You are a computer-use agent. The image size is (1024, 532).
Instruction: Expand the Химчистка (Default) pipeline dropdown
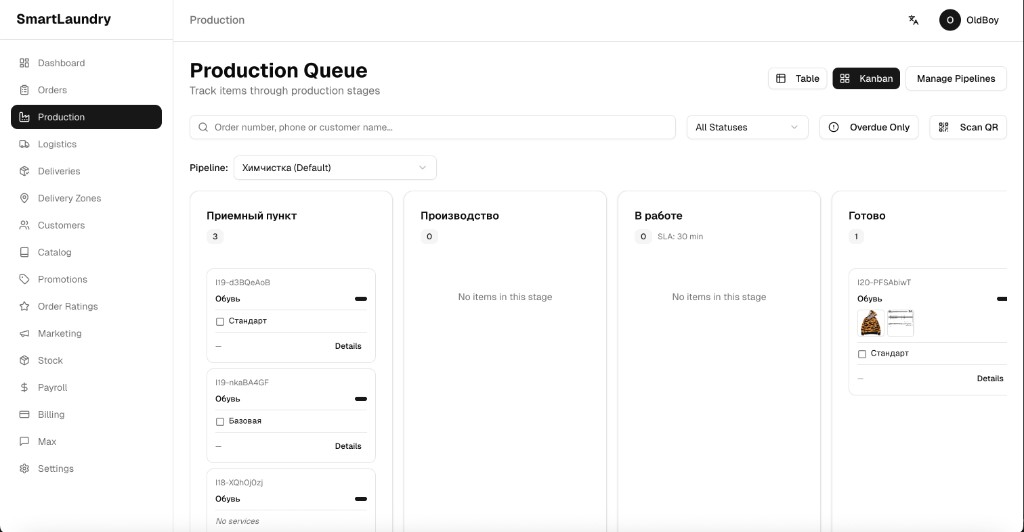coord(335,168)
